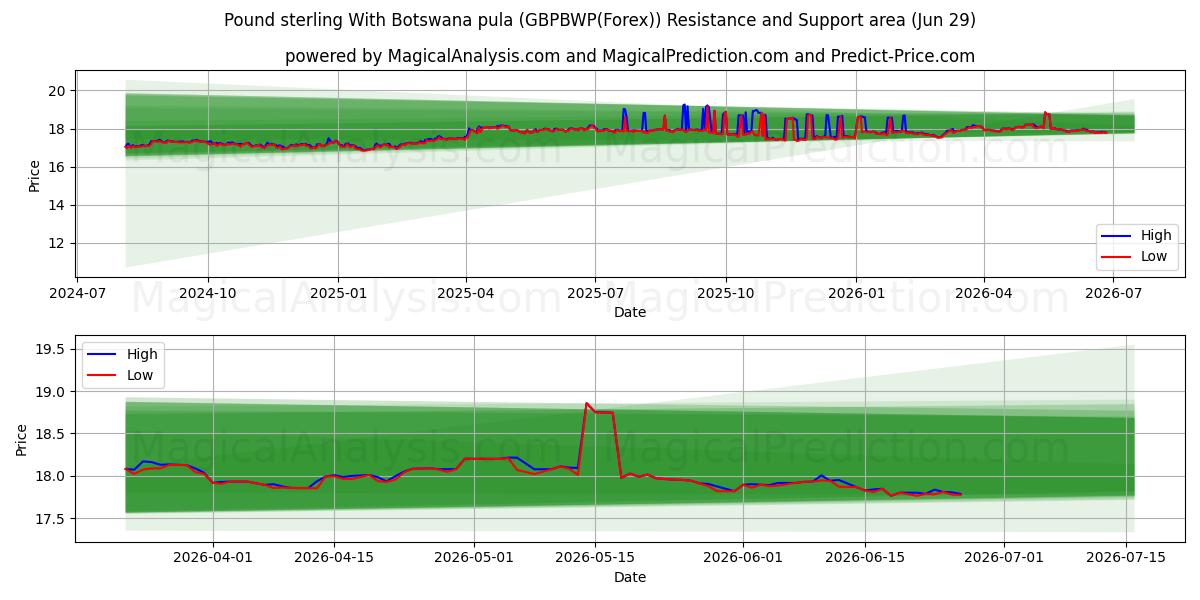This screenshot has width=1200, height=600.
Task: Click 'Low' in the top chart legend
Action: click(x=1155, y=256)
